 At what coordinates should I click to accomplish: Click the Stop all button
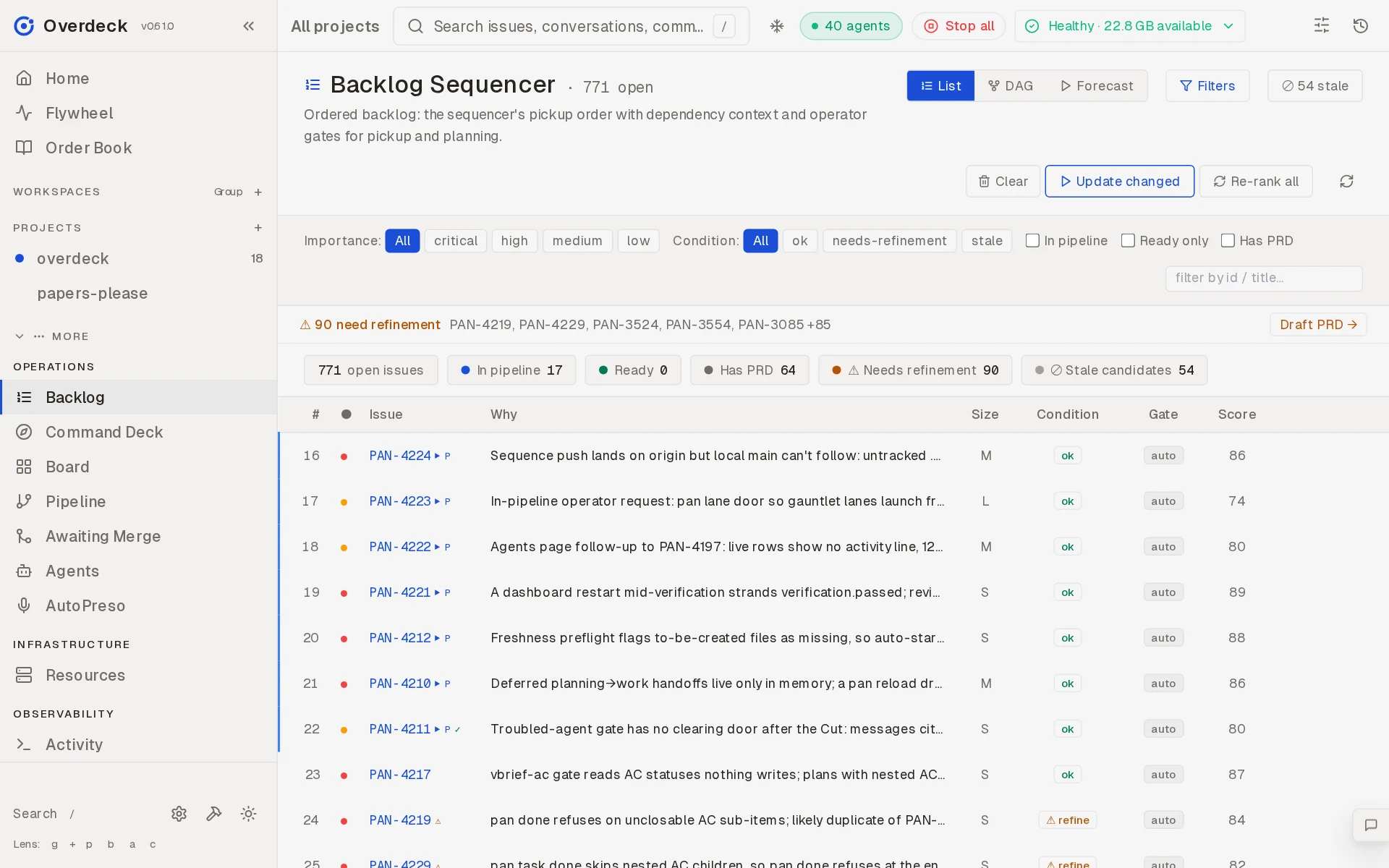959,26
